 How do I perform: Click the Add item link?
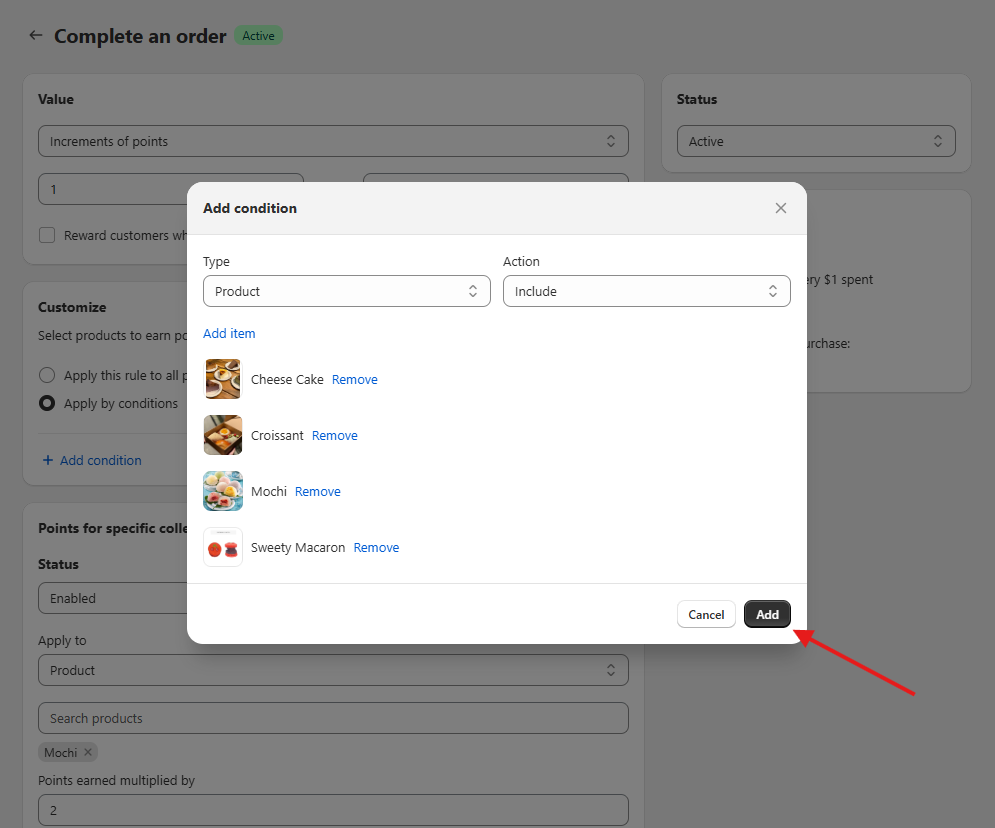pyautogui.click(x=229, y=334)
